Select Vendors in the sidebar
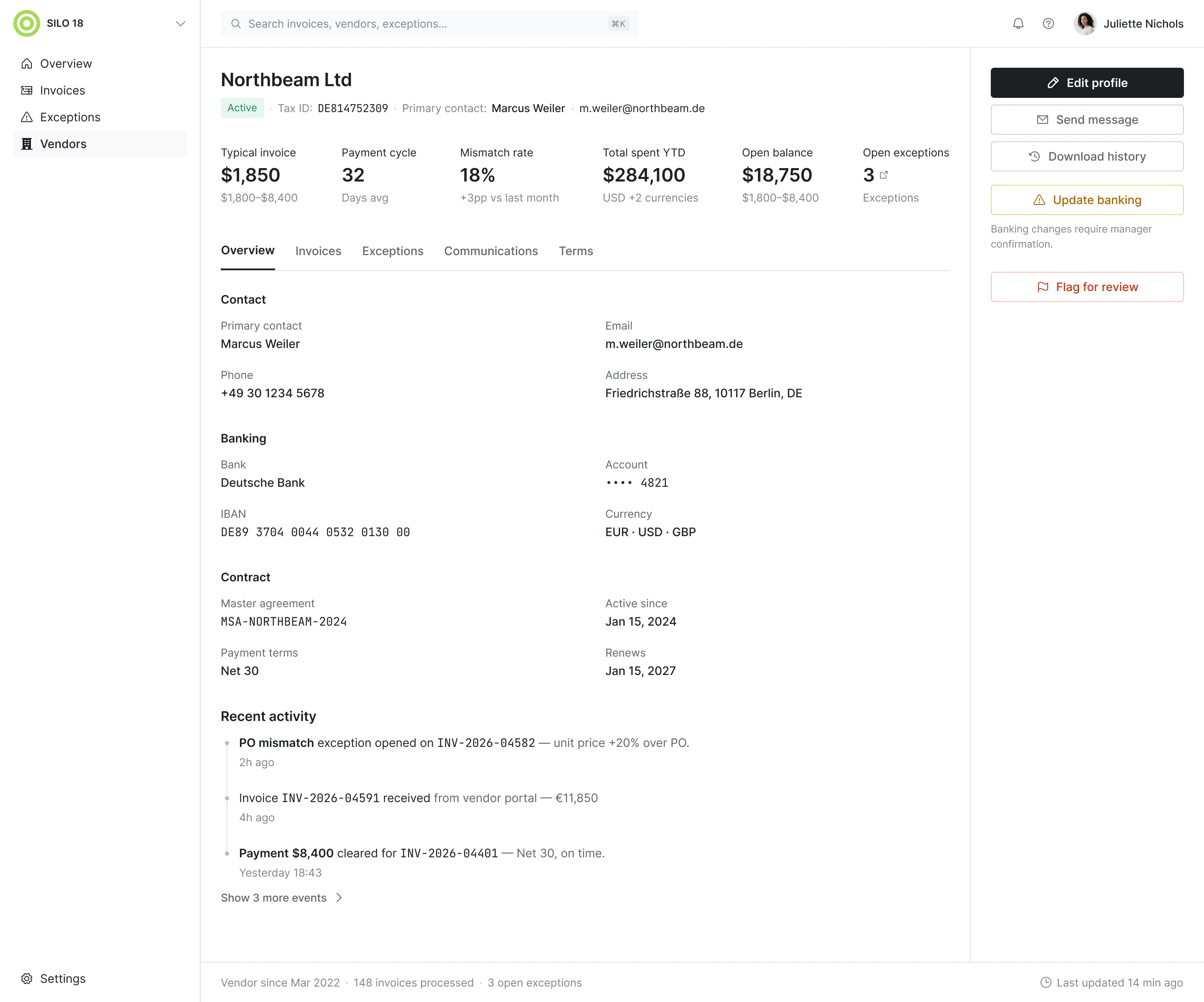The image size is (1204, 1002). click(100, 144)
